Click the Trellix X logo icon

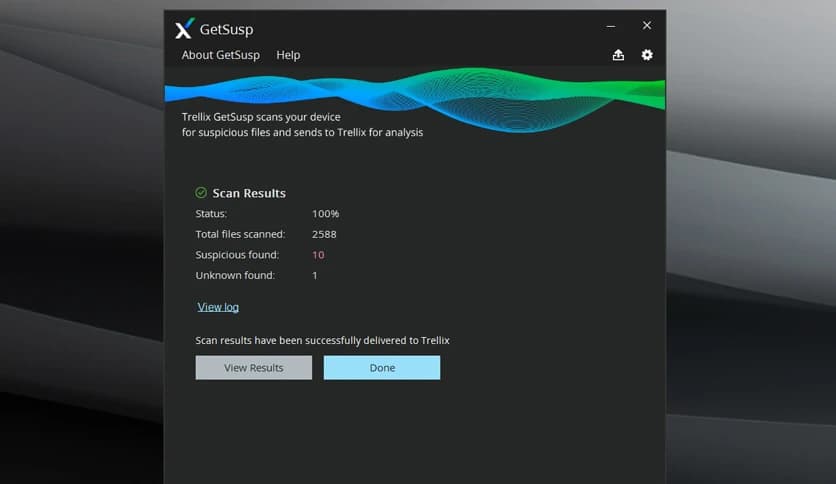184,28
